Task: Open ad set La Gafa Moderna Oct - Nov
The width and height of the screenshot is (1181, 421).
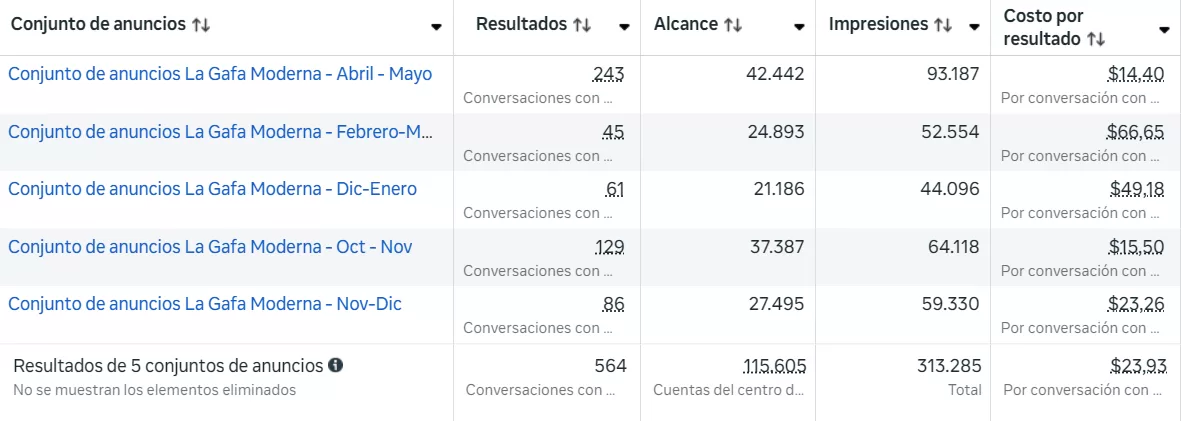Action: click(x=210, y=247)
